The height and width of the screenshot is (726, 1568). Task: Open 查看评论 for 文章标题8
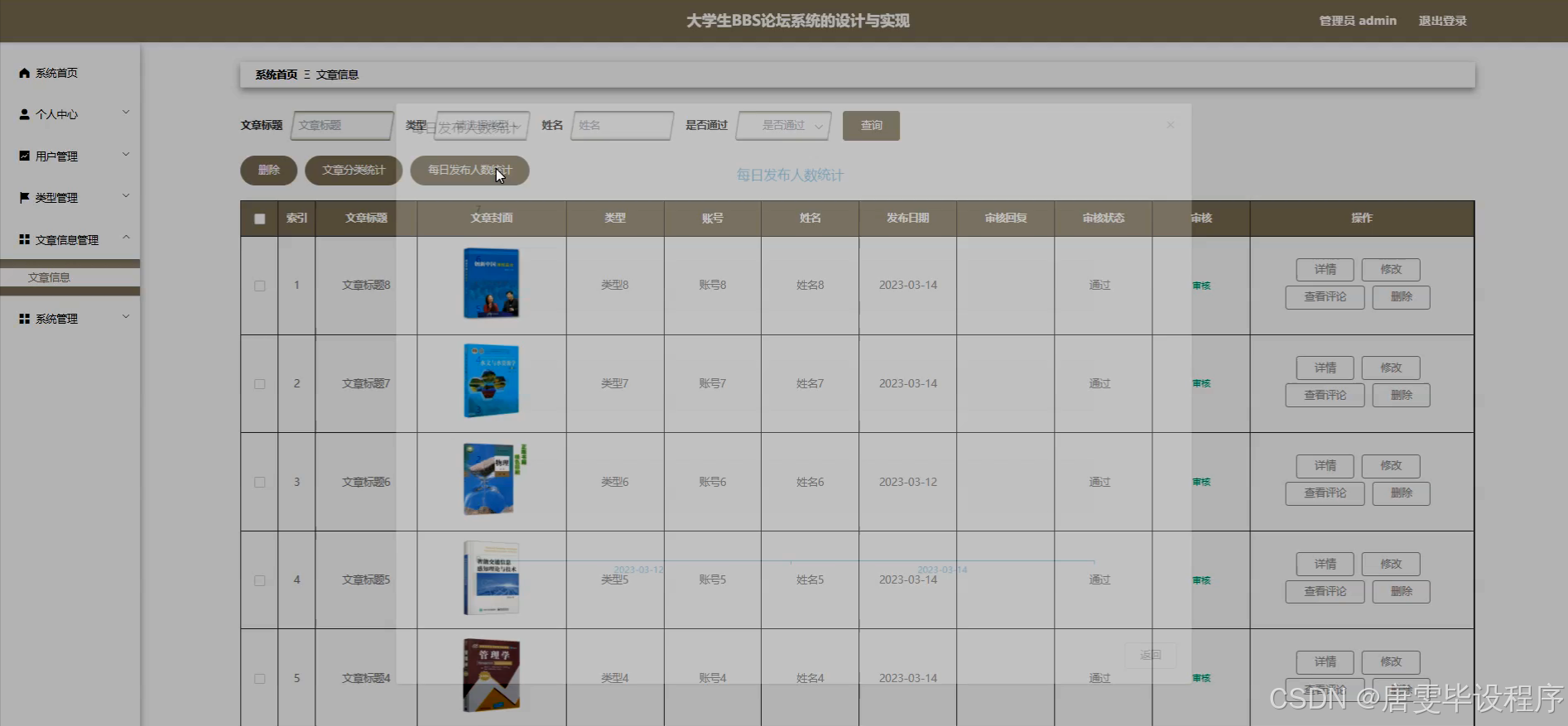point(1325,297)
